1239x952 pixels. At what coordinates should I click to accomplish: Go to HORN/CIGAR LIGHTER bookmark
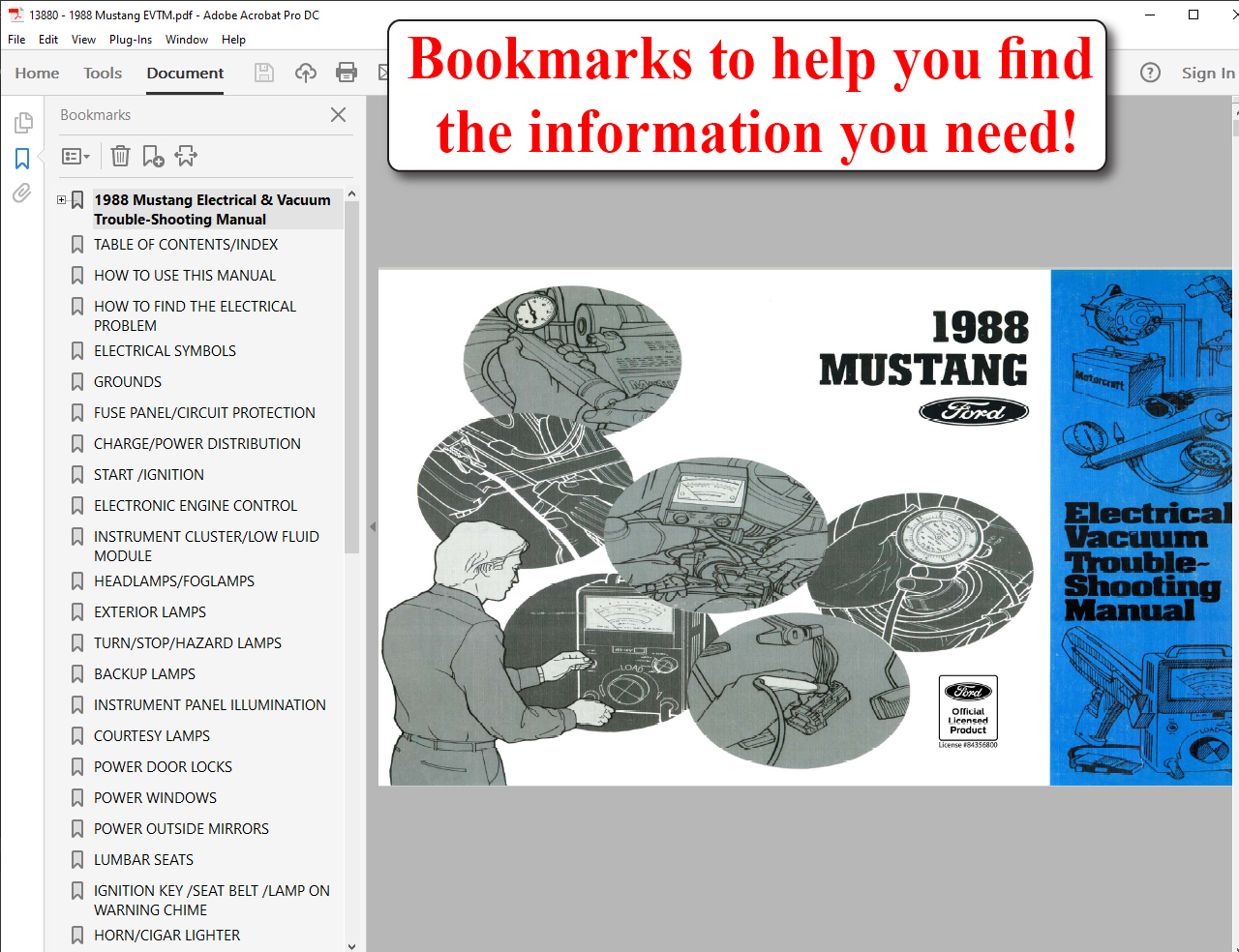coord(166,936)
